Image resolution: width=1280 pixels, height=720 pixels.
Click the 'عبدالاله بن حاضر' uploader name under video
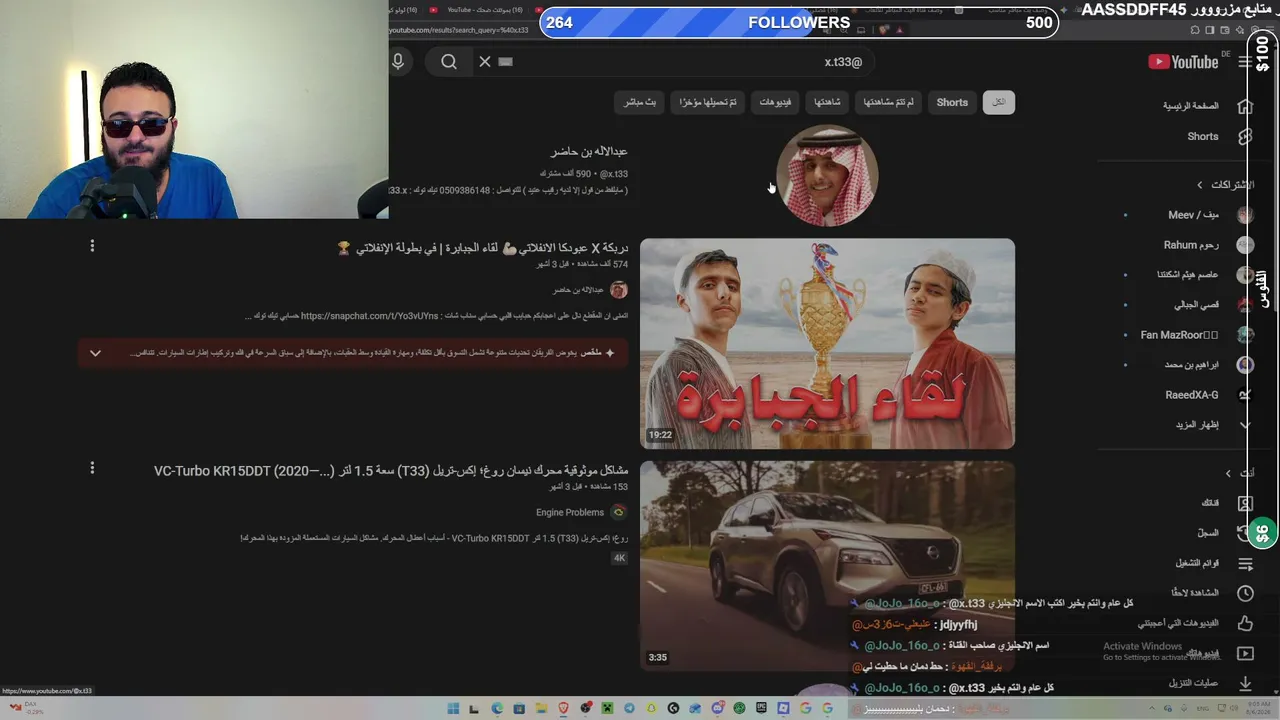578,290
